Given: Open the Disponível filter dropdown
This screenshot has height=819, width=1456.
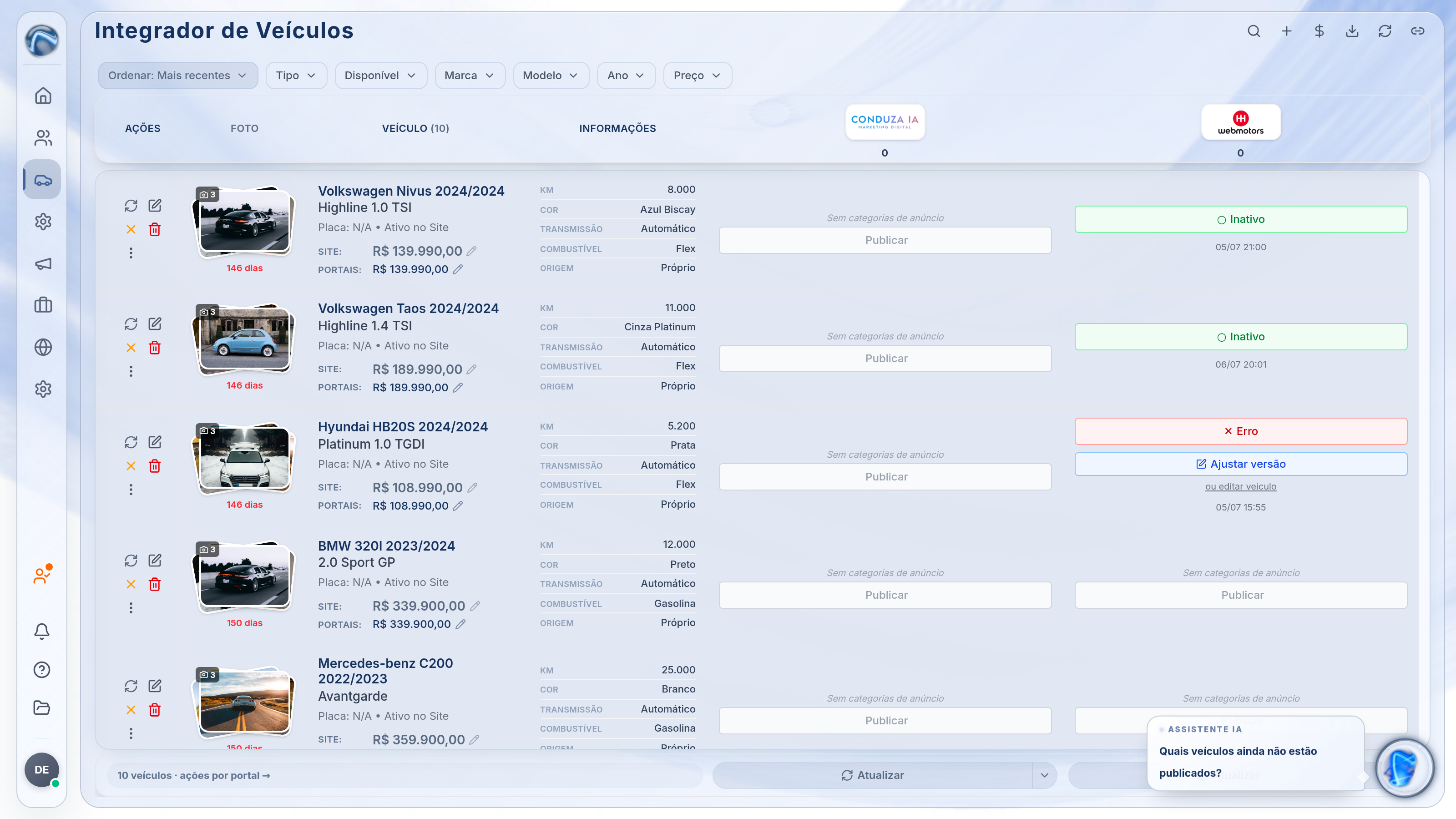Looking at the screenshot, I should coord(380,76).
